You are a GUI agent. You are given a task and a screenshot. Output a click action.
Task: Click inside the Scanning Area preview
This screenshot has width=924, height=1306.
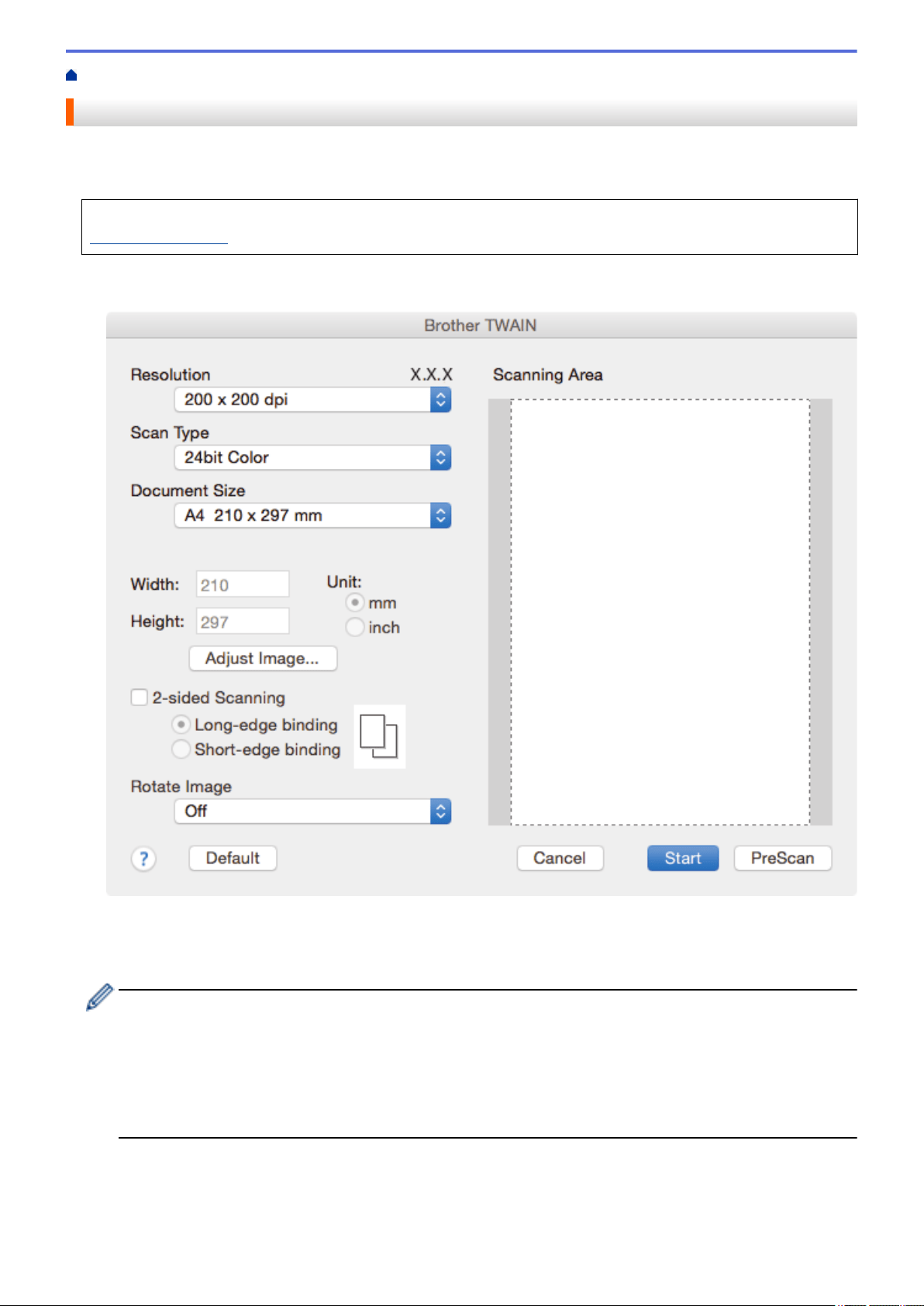(660, 612)
